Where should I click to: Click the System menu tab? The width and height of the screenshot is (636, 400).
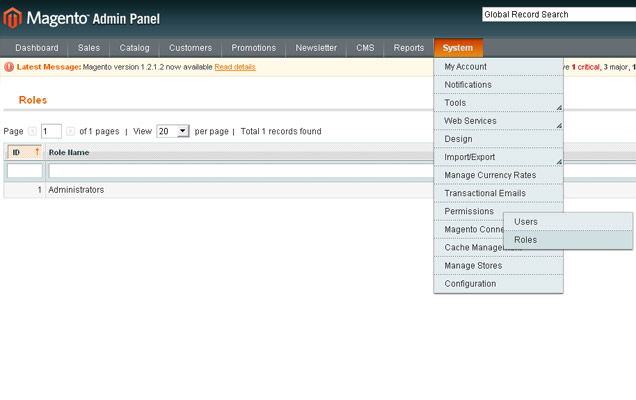(458, 48)
